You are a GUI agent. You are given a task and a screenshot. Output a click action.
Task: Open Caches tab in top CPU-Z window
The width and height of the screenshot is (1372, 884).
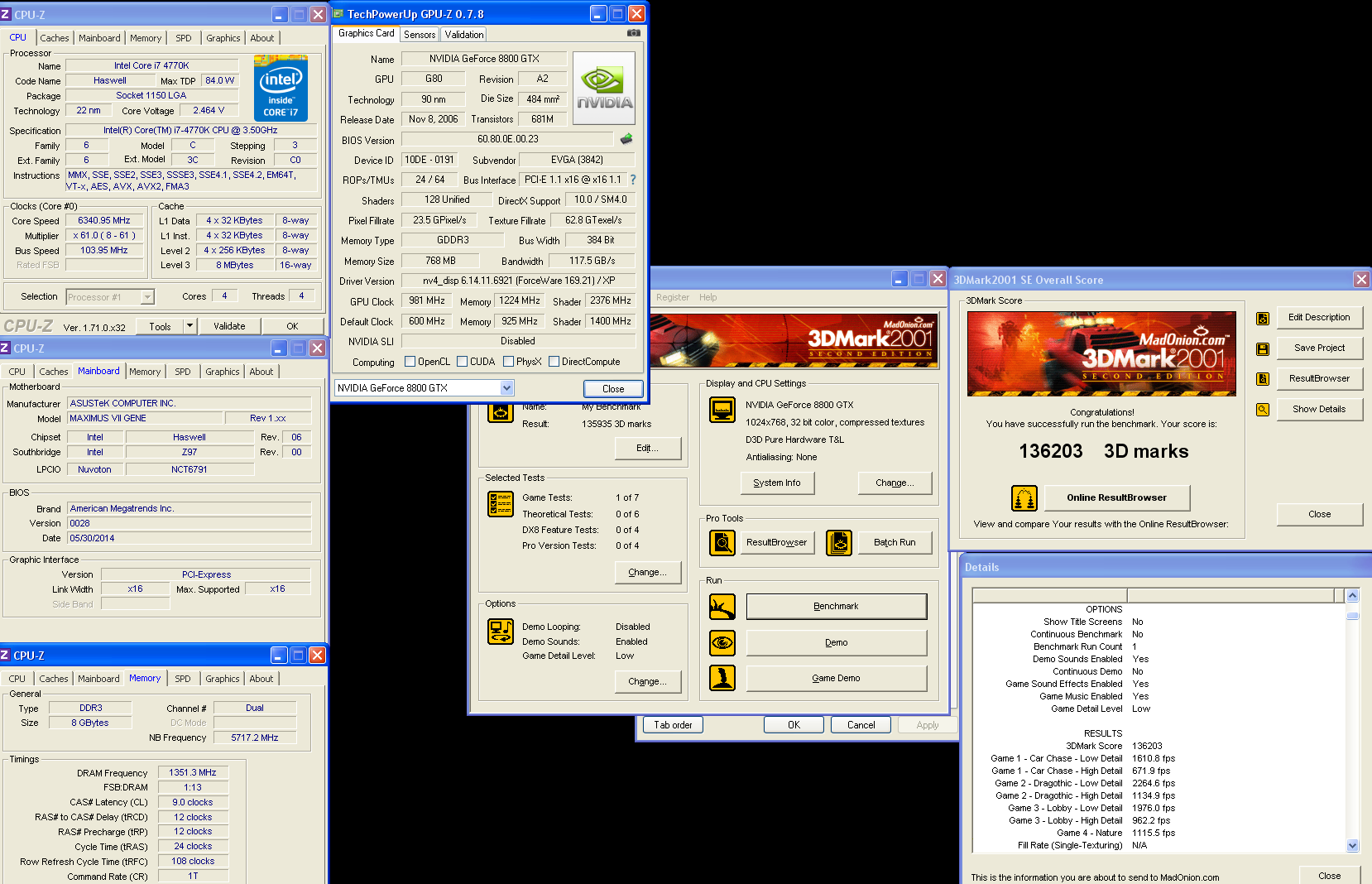55,38
